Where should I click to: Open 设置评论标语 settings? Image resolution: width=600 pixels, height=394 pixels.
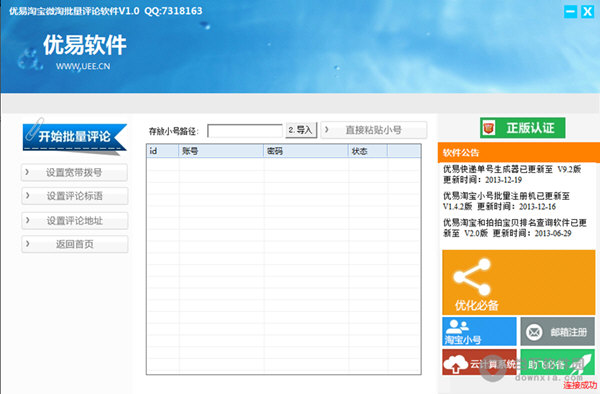pos(75,196)
